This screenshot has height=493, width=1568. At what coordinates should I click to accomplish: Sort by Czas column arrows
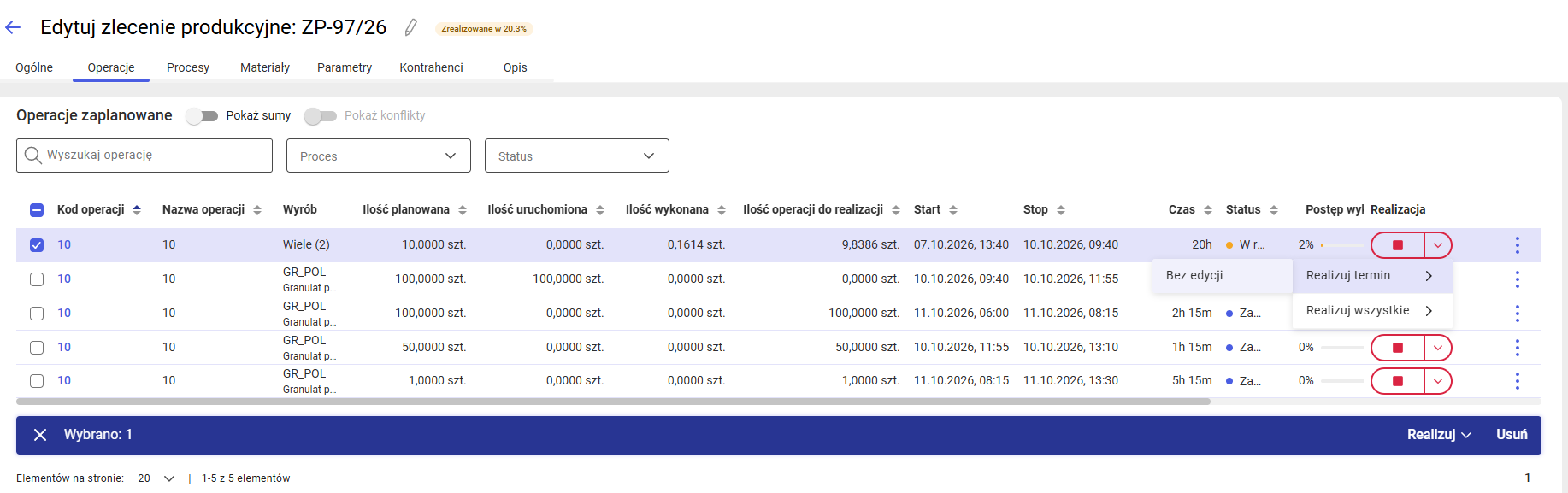(x=1208, y=210)
